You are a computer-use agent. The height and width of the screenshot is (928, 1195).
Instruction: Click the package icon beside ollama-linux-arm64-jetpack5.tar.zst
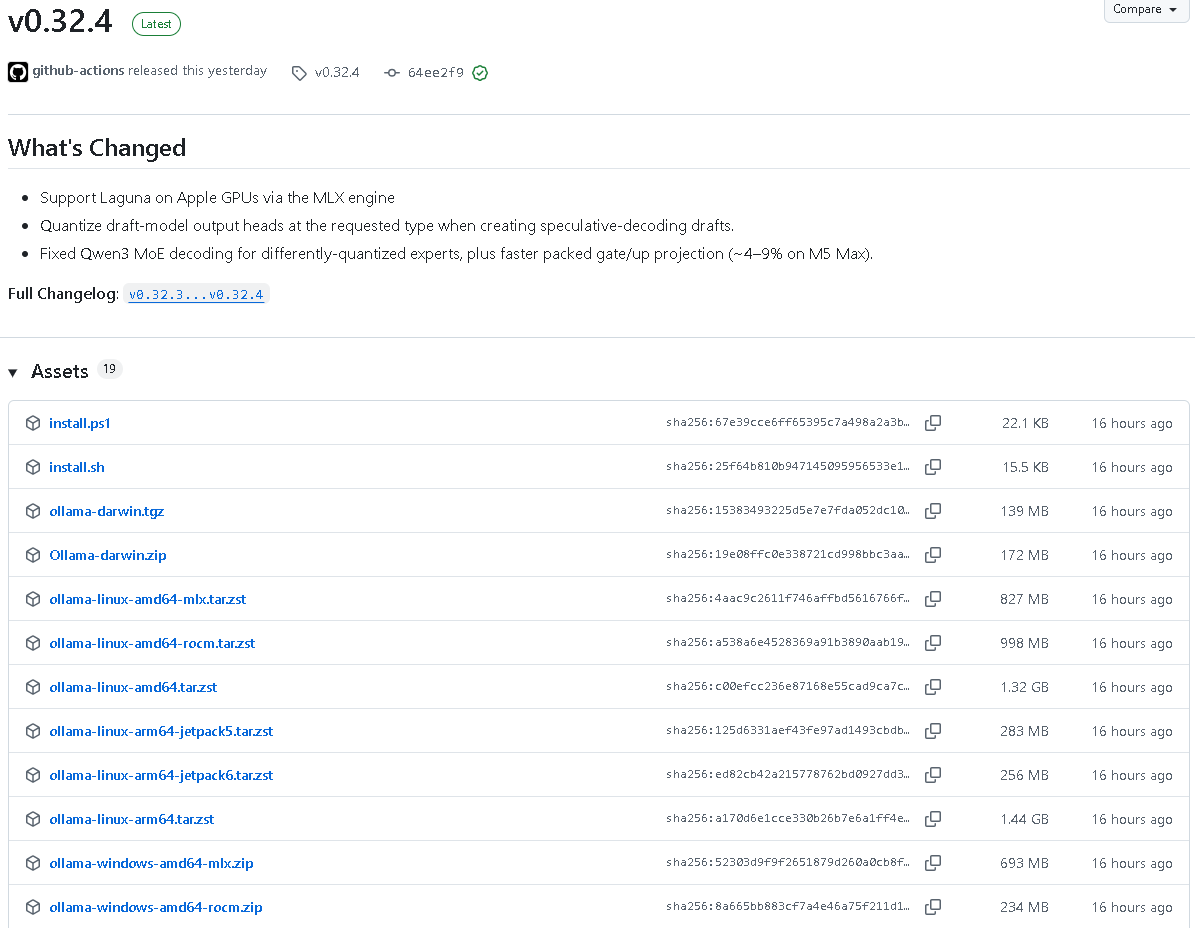coord(33,731)
